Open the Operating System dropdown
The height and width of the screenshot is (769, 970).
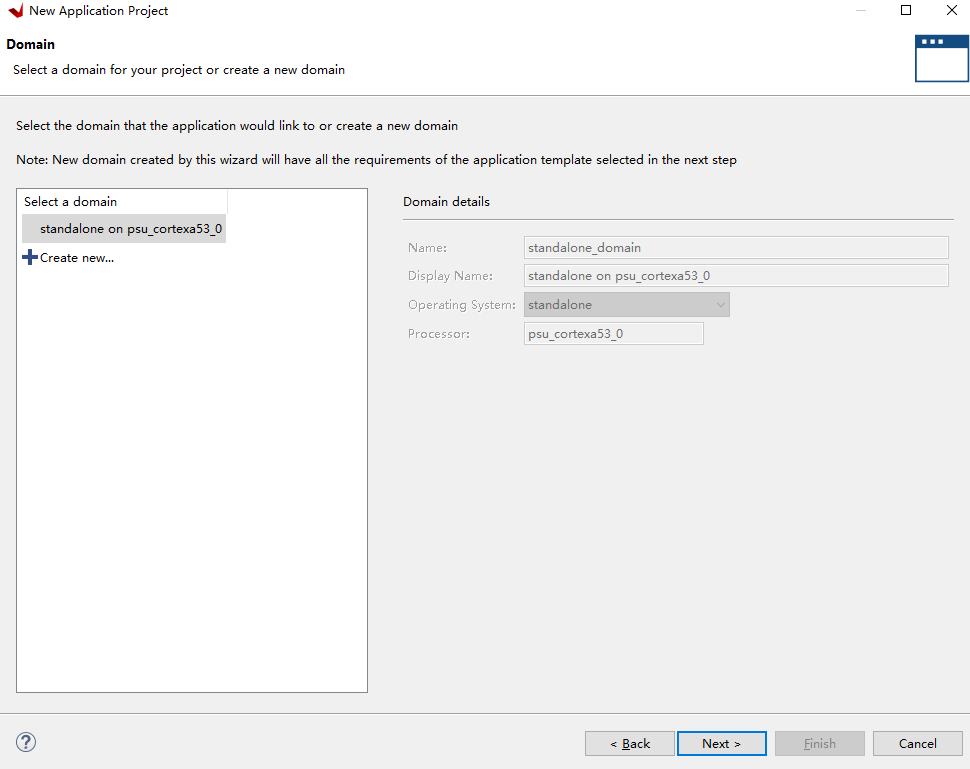(627, 305)
